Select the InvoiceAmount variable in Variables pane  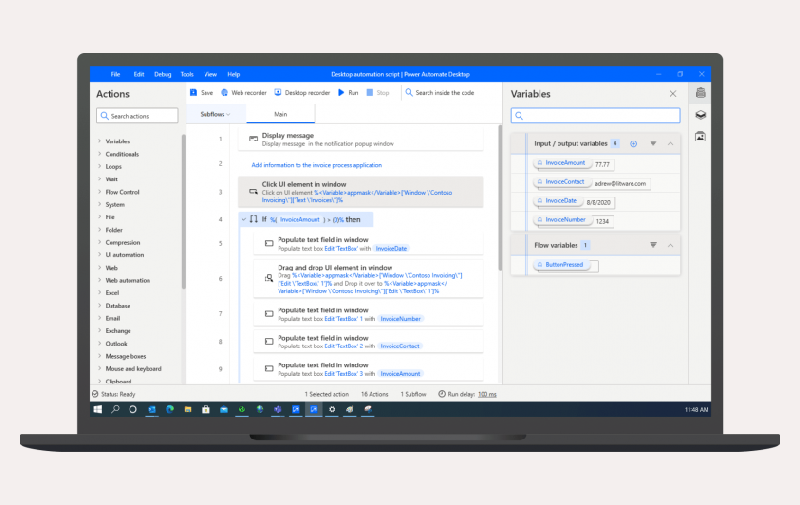coord(563,163)
